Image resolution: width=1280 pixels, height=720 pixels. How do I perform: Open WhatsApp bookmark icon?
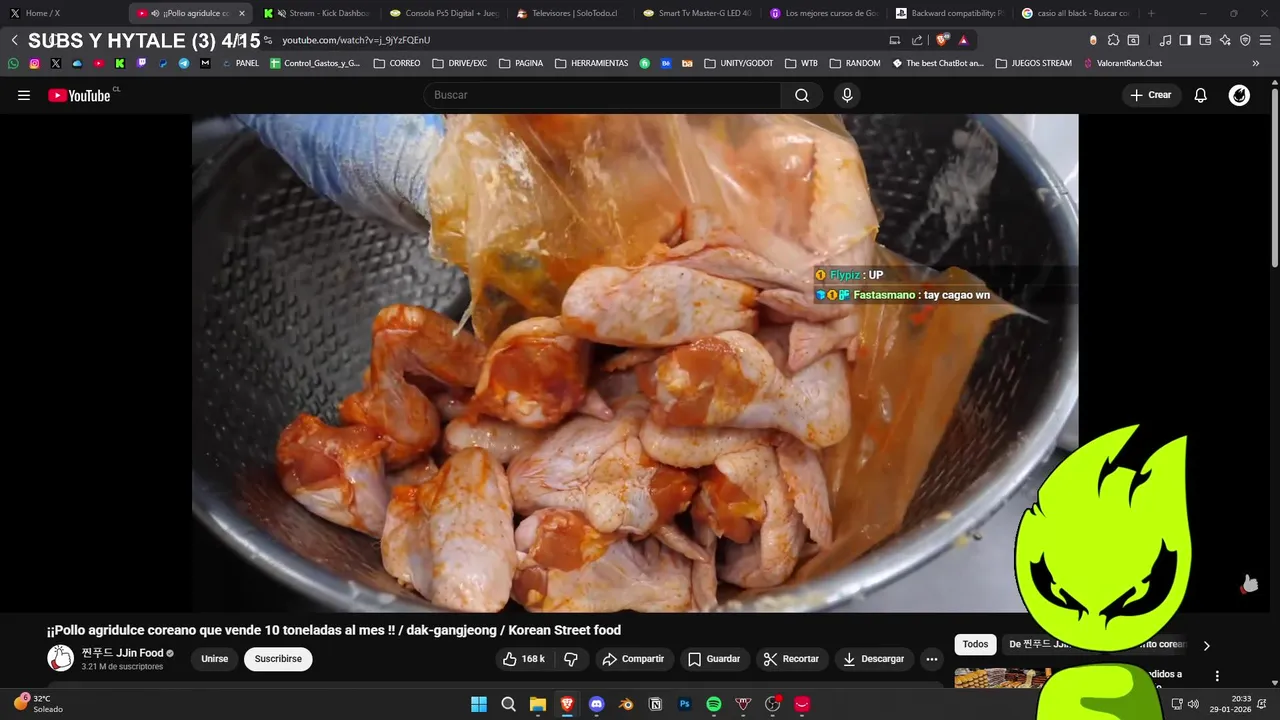click(x=13, y=63)
